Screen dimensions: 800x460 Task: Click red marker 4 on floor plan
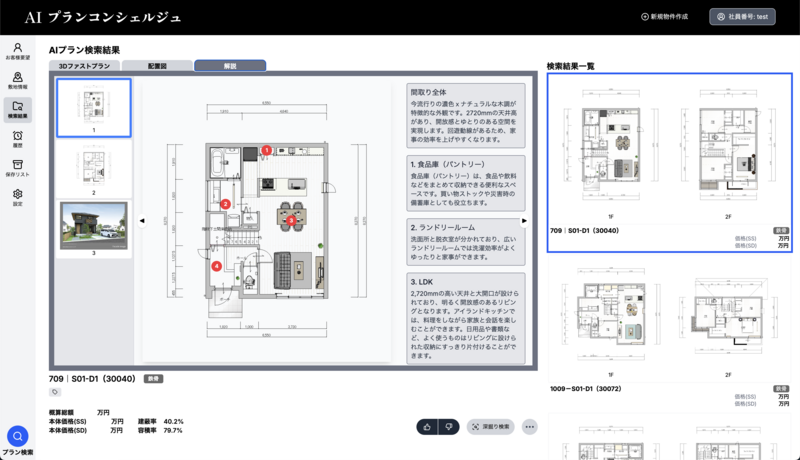[x=216, y=266]
